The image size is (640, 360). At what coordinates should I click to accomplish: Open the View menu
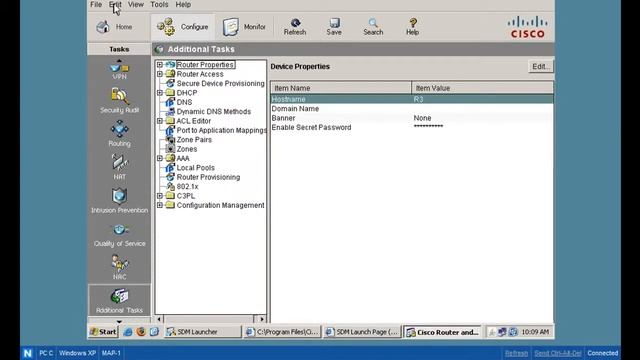click(x=136, y=4)
